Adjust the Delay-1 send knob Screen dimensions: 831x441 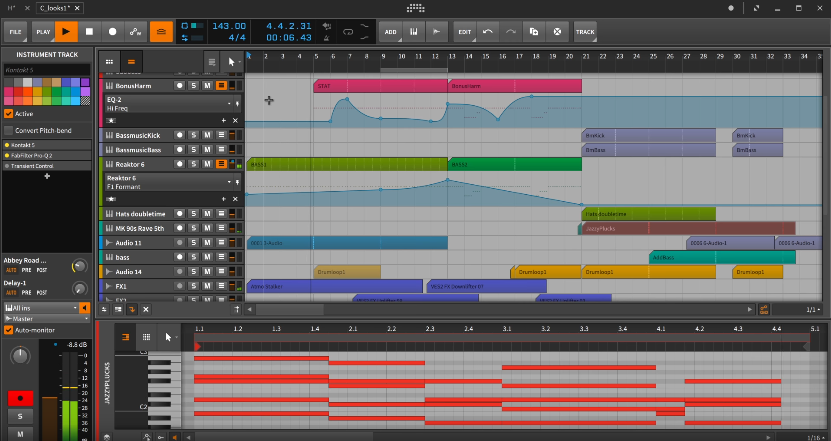coord(79,288)
